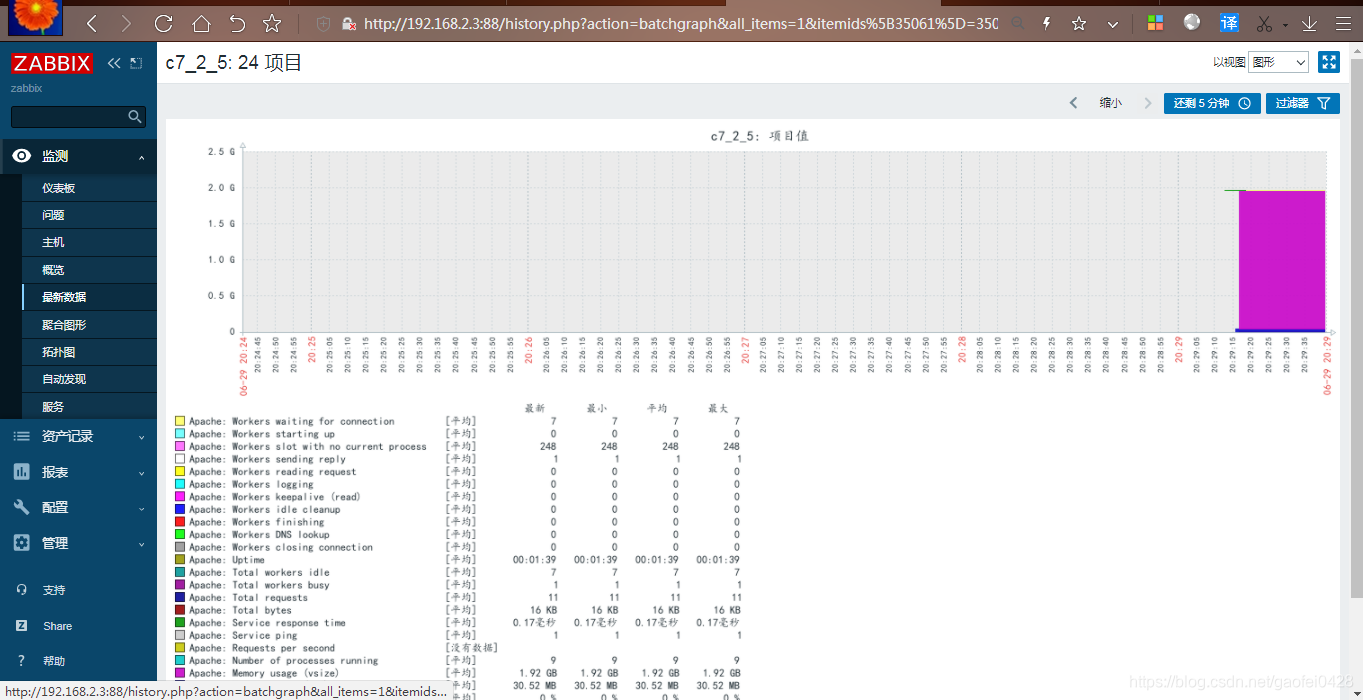Open 服务 Services menu item
Image resolution: width=1363 pixels, height=700 pixels.
(89, 407)
